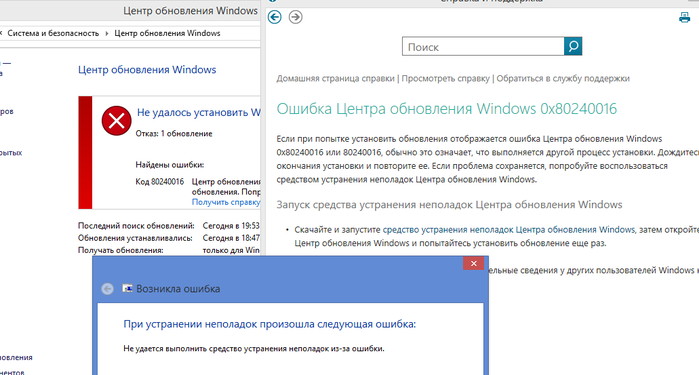Click Запуск средства устранения неполадок subheading
The width and height of the screenshot is (699, 375).
pos(449,205)
